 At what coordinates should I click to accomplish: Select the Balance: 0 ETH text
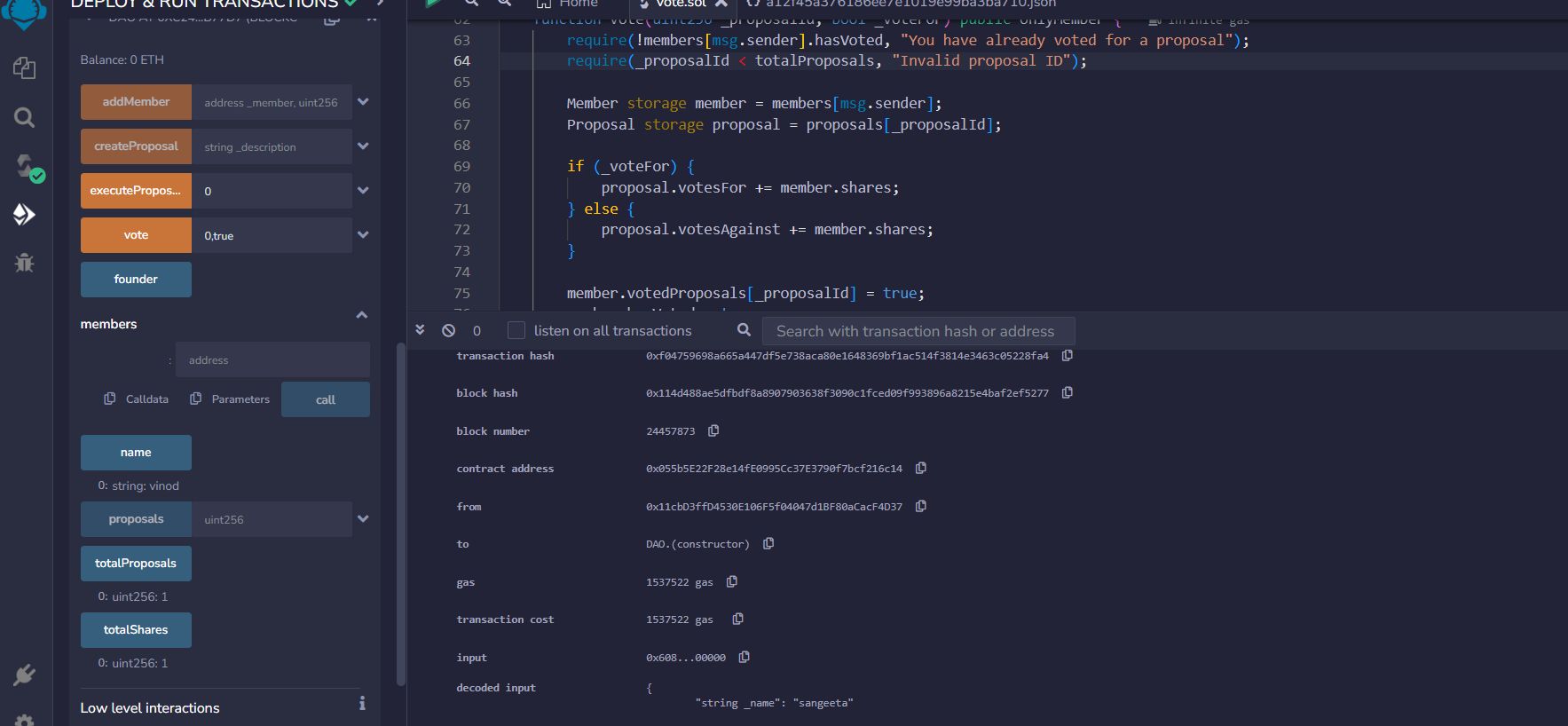(x=122, y=59)
